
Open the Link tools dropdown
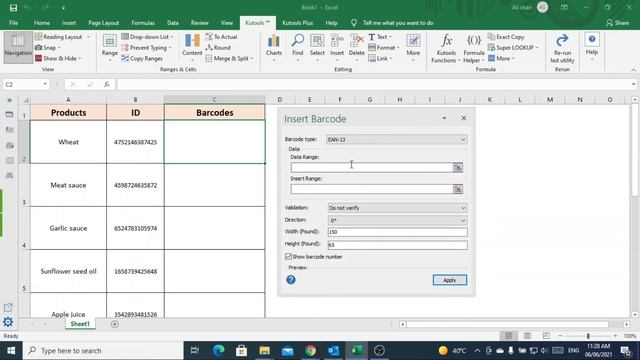[x=380, y=58]
